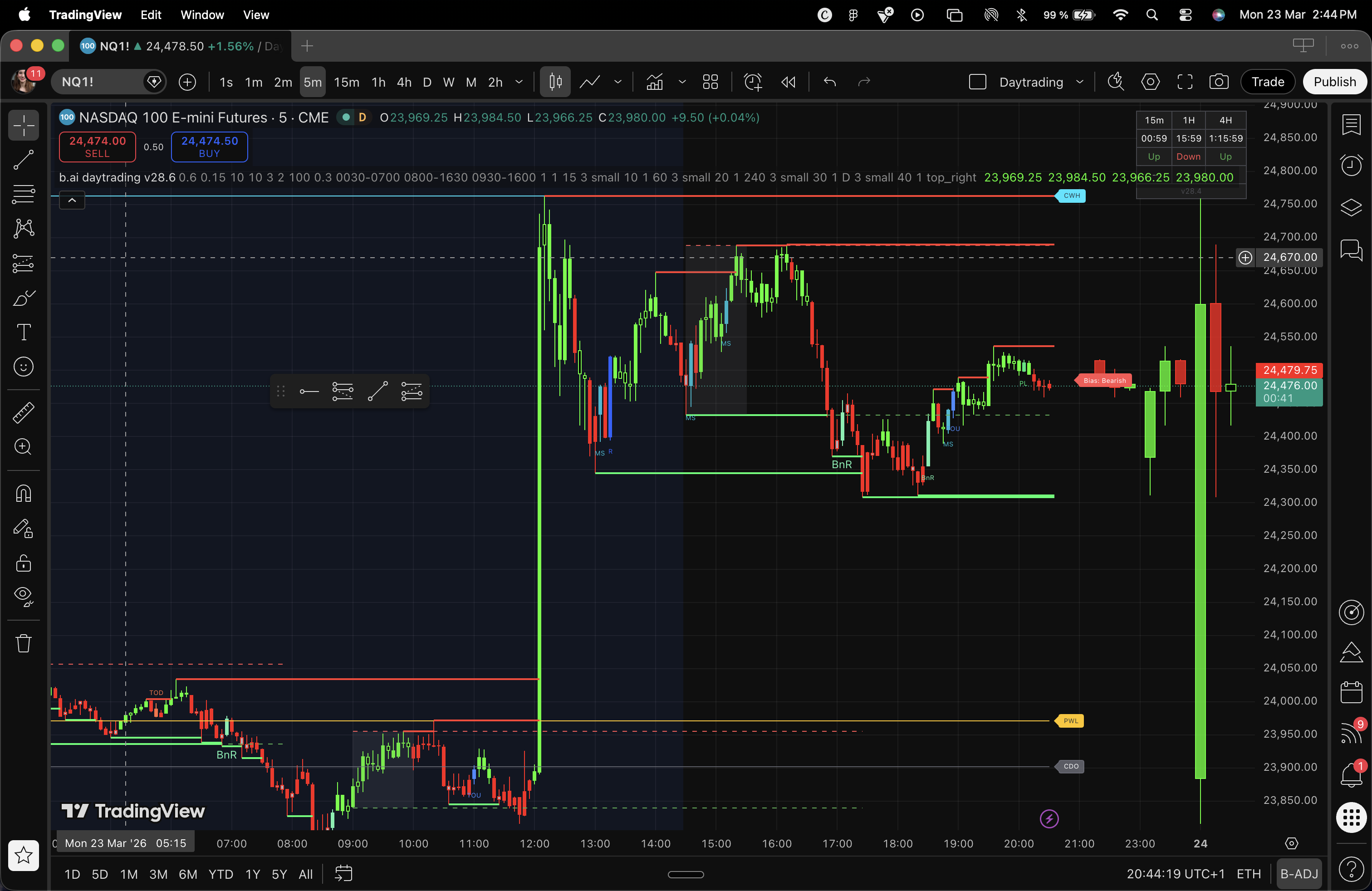Open the View menu
This screenshot has height=891, width=1372.
256,15
